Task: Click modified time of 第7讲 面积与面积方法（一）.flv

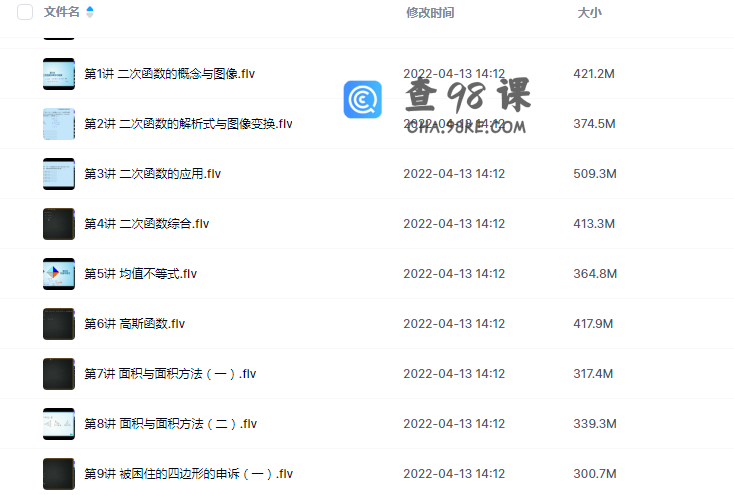Action: pos(454,374)
